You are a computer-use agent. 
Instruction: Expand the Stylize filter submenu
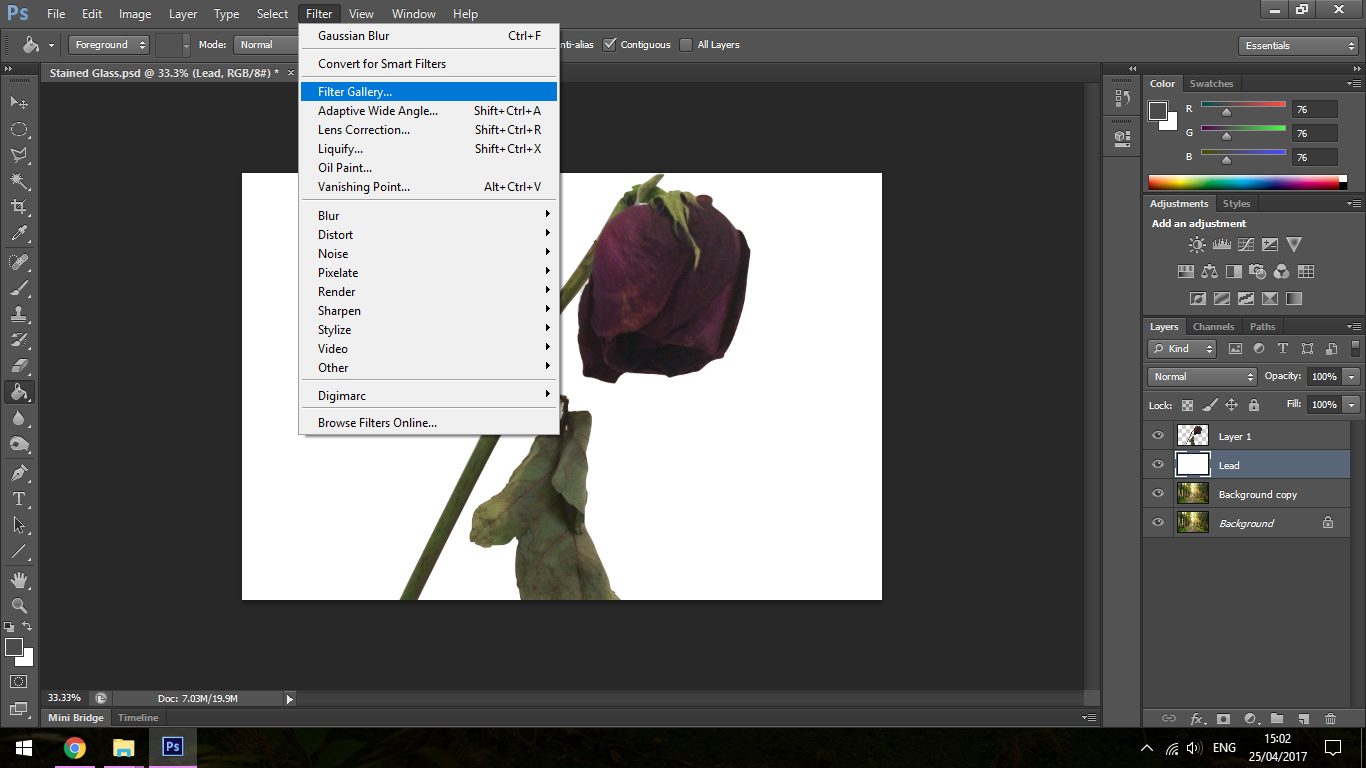(429, 330)
